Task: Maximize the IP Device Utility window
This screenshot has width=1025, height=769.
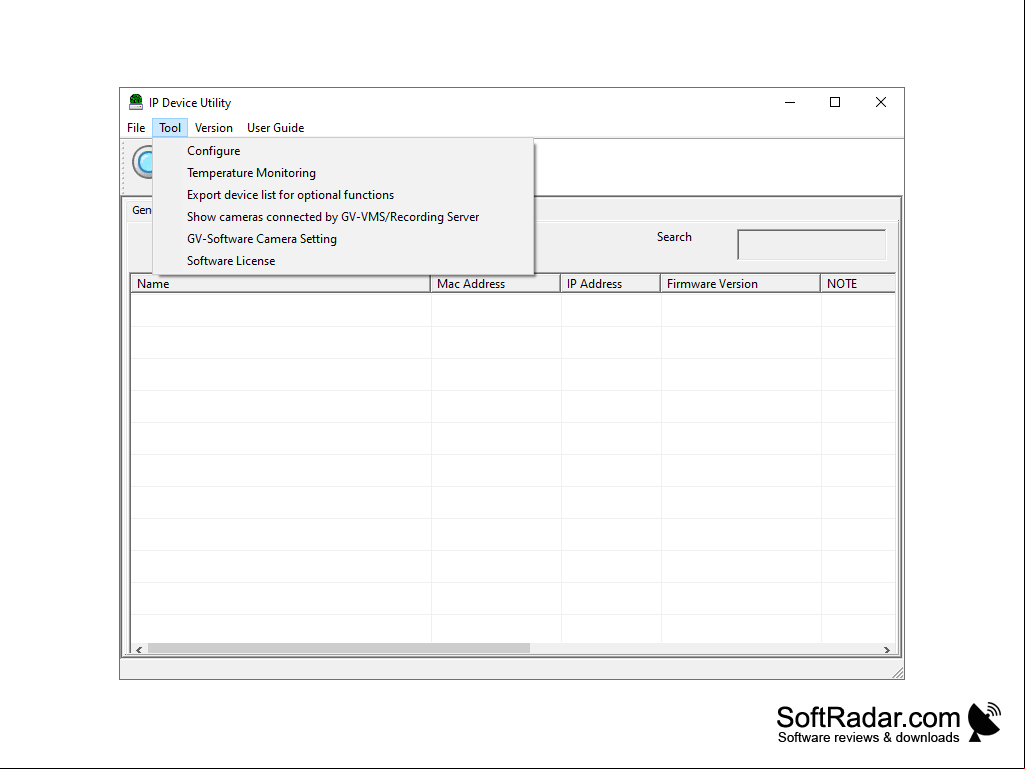Action: point(835,103)
